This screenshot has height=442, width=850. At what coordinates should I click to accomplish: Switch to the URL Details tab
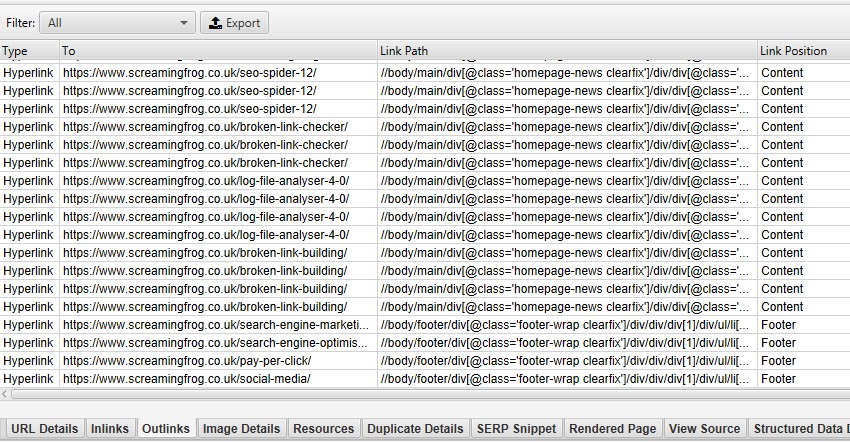click(44, 429)
